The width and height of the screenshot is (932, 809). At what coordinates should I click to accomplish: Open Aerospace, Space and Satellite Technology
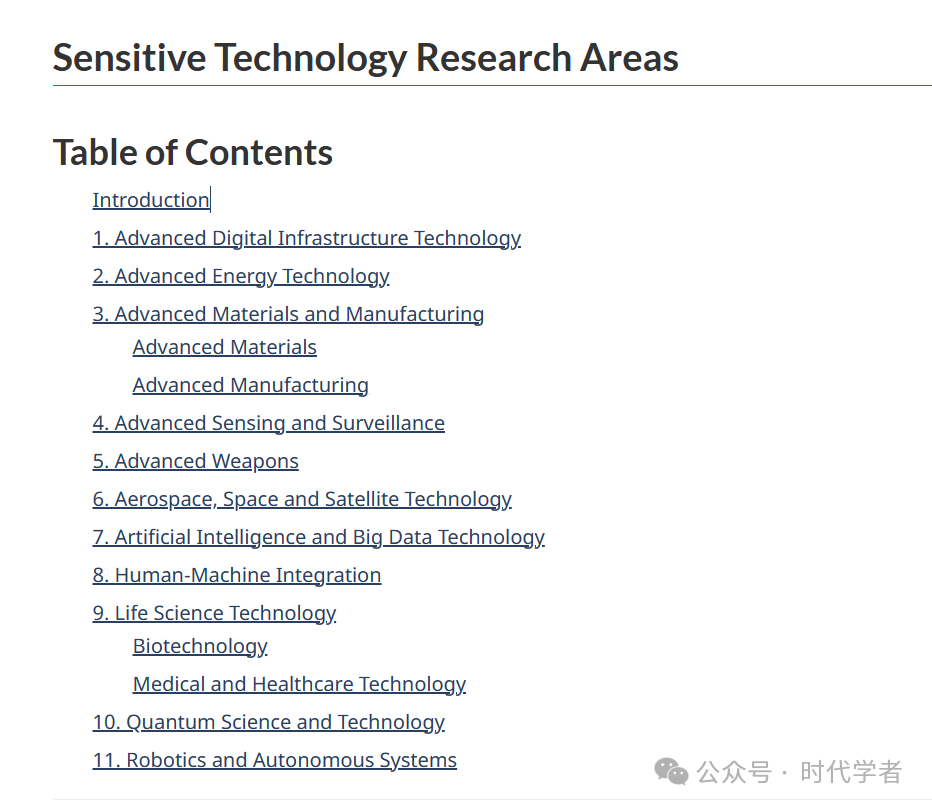(302, 499)
